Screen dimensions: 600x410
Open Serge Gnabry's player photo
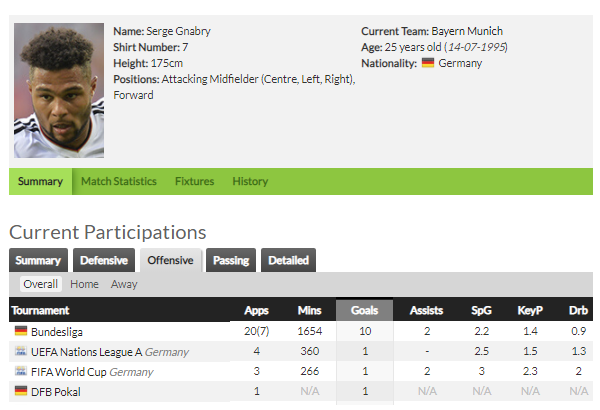pos(59,90)
